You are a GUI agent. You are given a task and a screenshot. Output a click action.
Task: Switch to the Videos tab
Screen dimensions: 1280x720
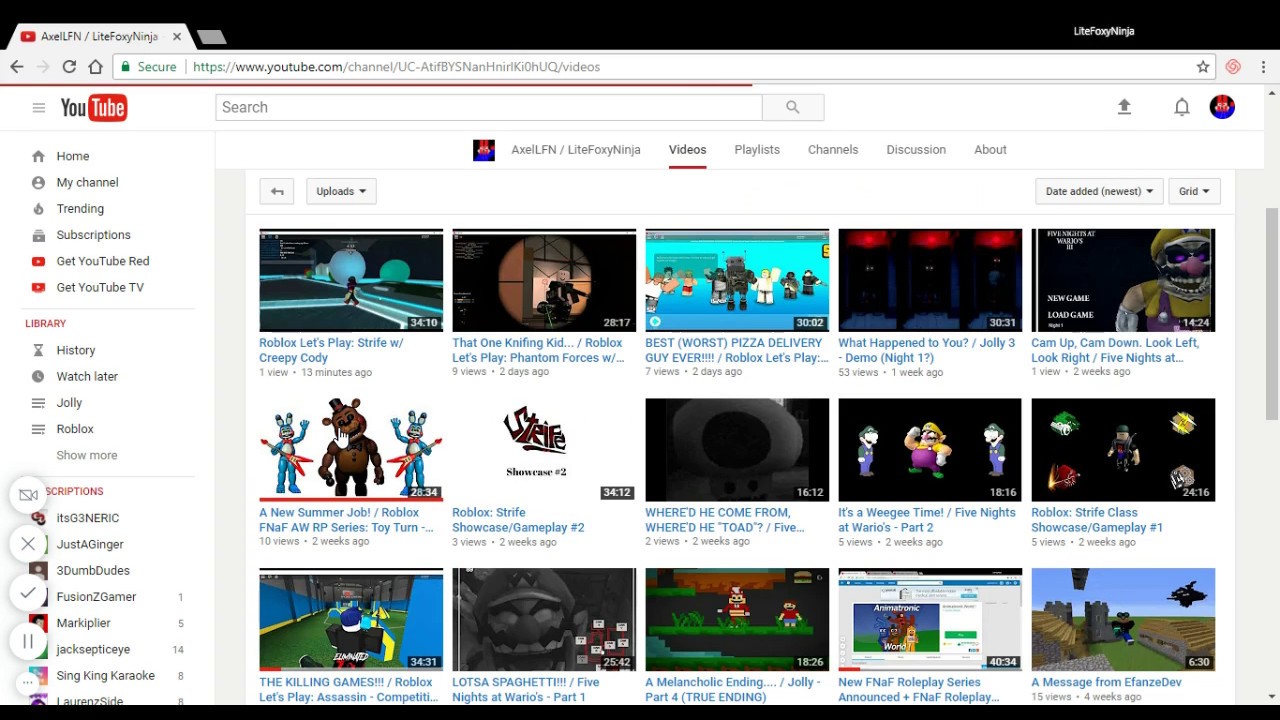pyautogui.click(x=687, y=150)
